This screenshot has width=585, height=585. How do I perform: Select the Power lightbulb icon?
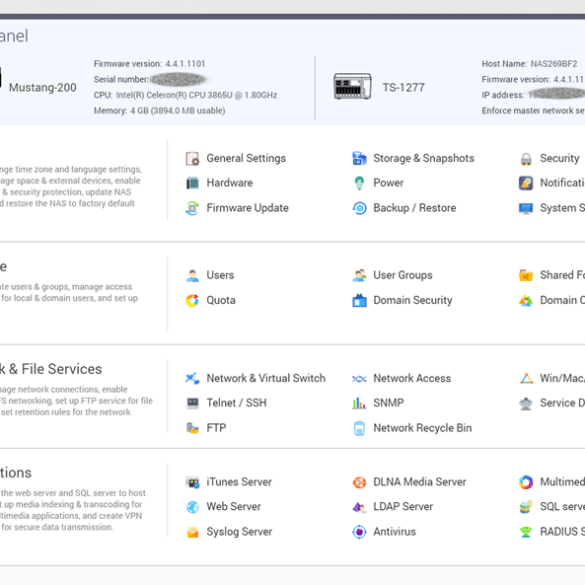click(x=359, y=183)
